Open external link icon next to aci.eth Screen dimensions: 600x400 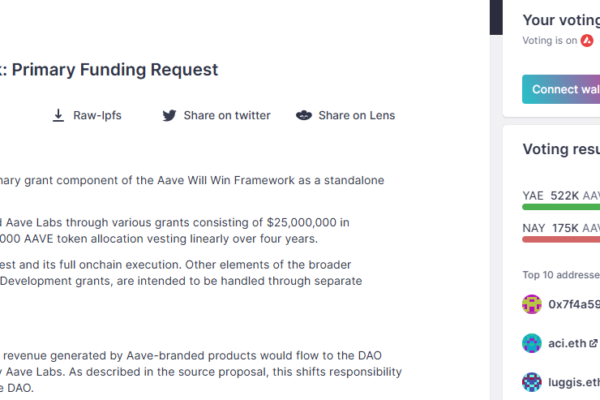point(594,343)
